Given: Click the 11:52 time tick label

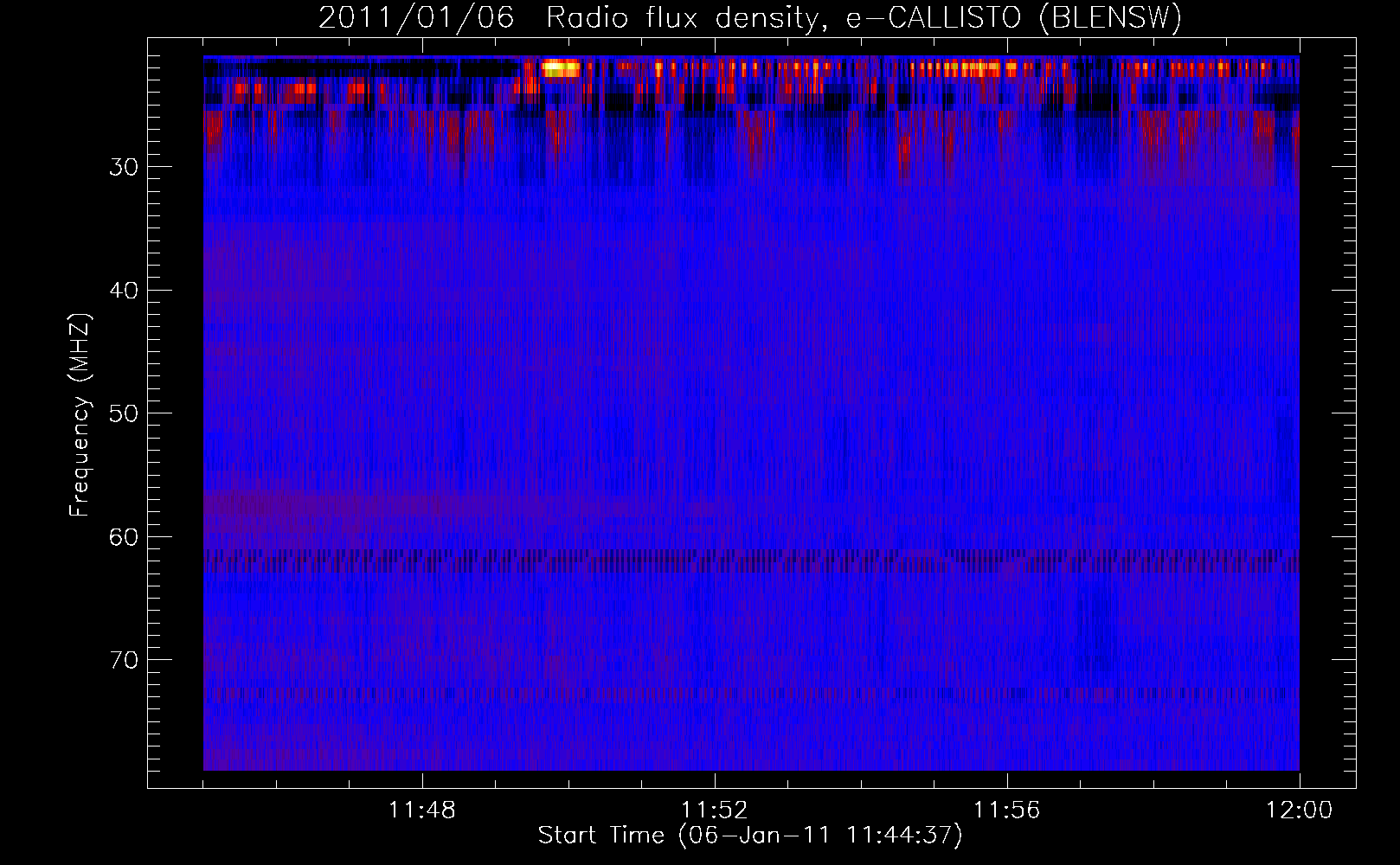Looking at the screenshot, I should click(x=715, y=810).
